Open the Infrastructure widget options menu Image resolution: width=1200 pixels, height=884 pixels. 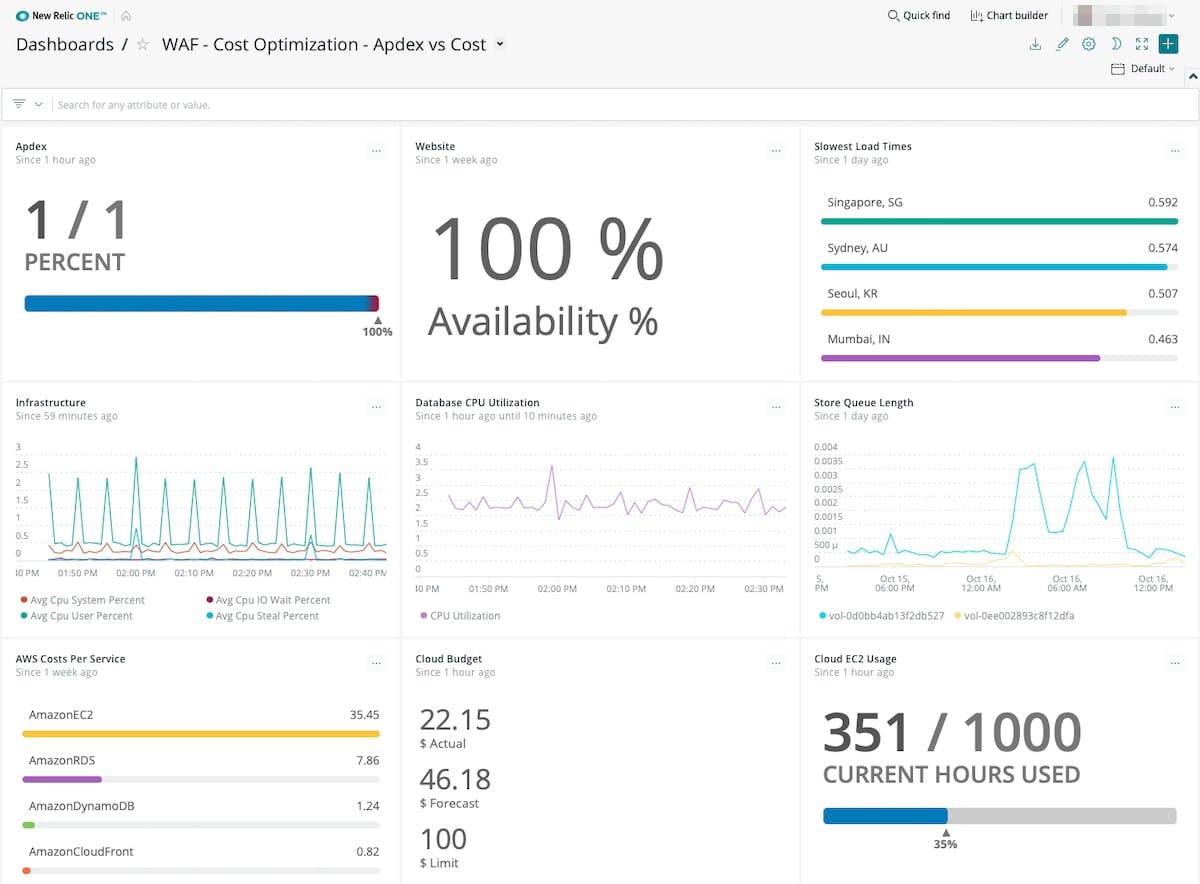click(x=376, y=407)
